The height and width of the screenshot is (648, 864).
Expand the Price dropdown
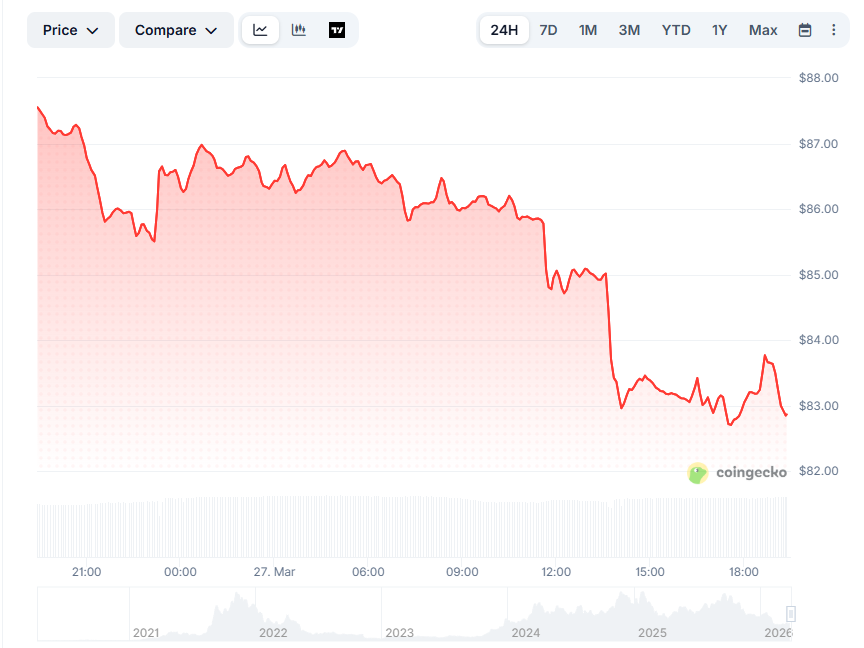(71, 30)
